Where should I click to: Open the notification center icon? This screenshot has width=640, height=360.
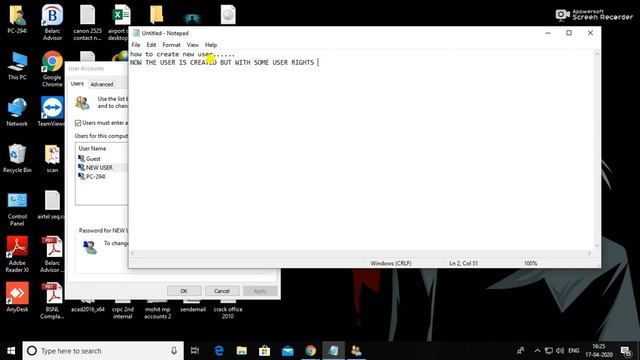tap(626, 351)
